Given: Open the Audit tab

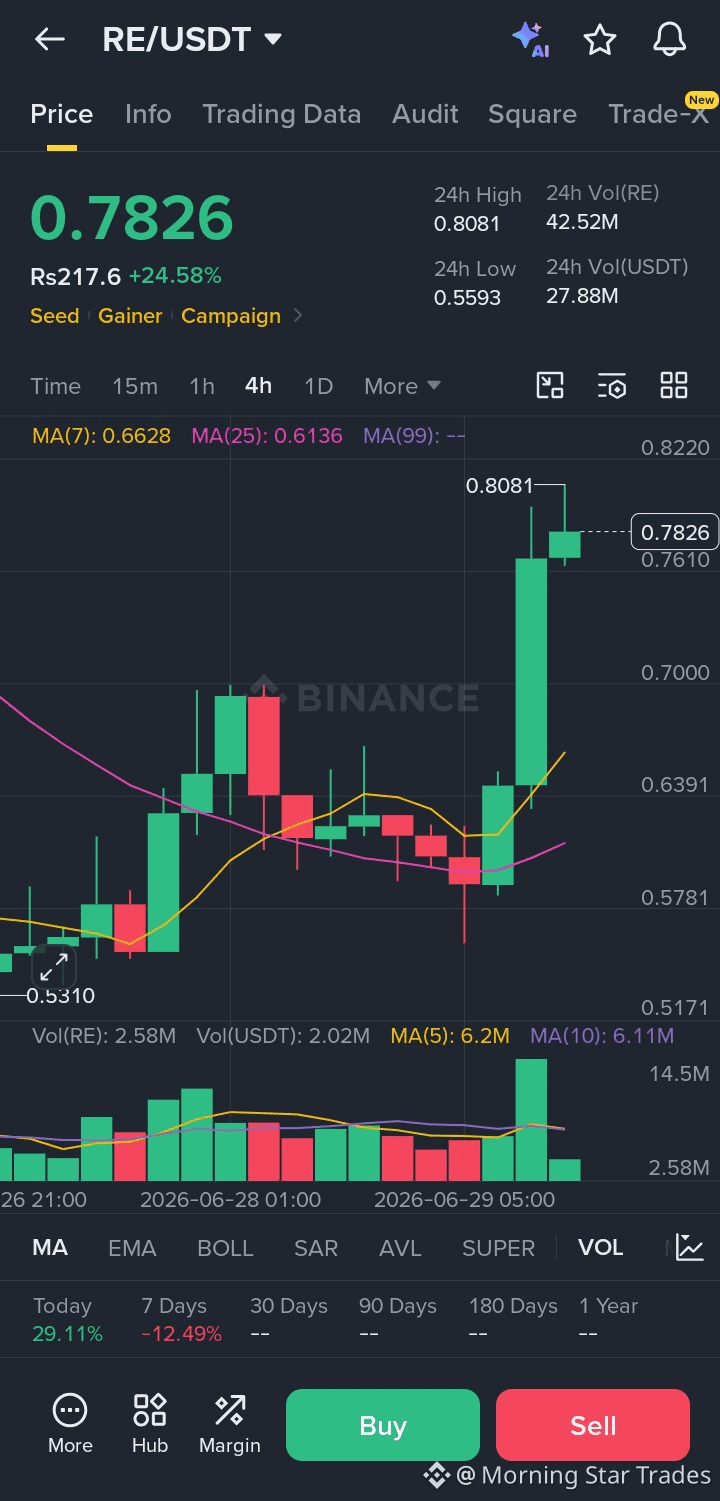Looking at the screenshot, I should pos(425,114).
